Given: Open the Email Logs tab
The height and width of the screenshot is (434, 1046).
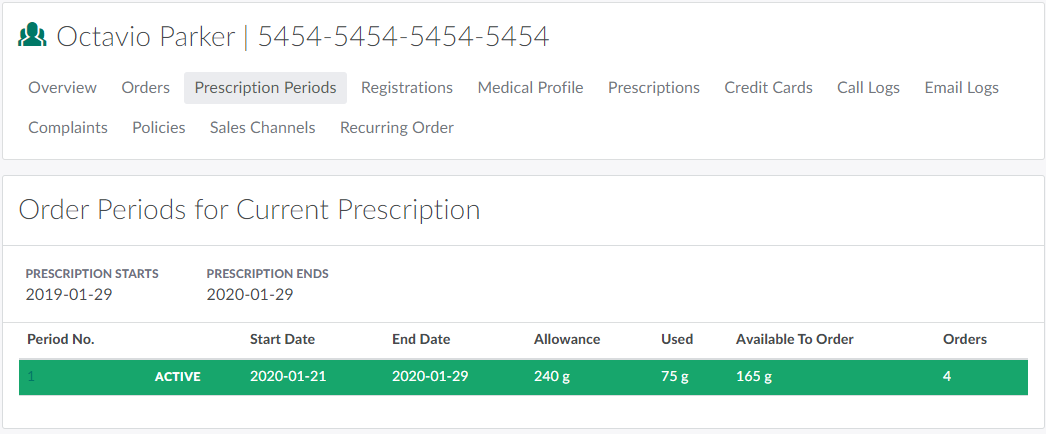Looking at the screenshot, I should [x=961, y=88].
